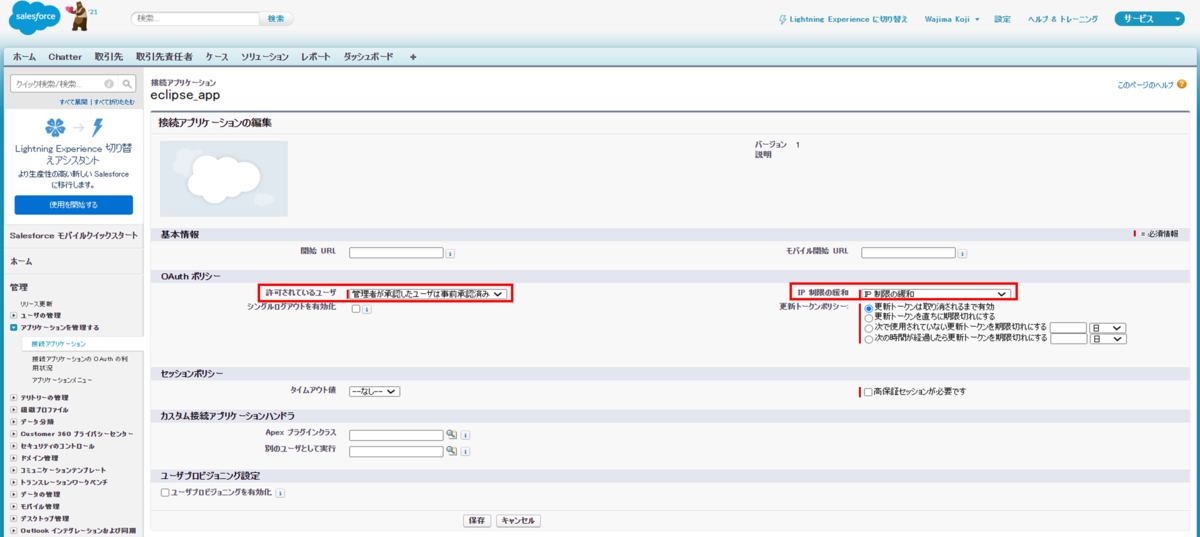Focus 開始 URL input field
Screen dimensions: 1200x537
(396, 253)
